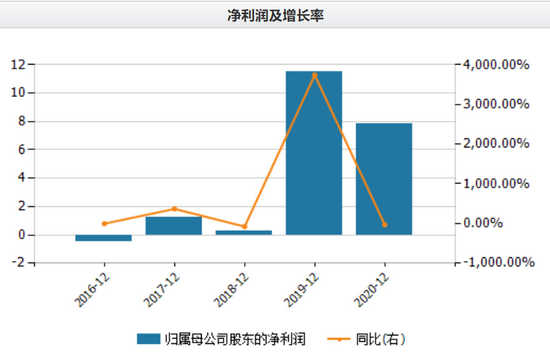The height and width of the screenshot is (362, 550).
Task: Click the x-axis label 2020-12
Action: (x=372, y=290)
